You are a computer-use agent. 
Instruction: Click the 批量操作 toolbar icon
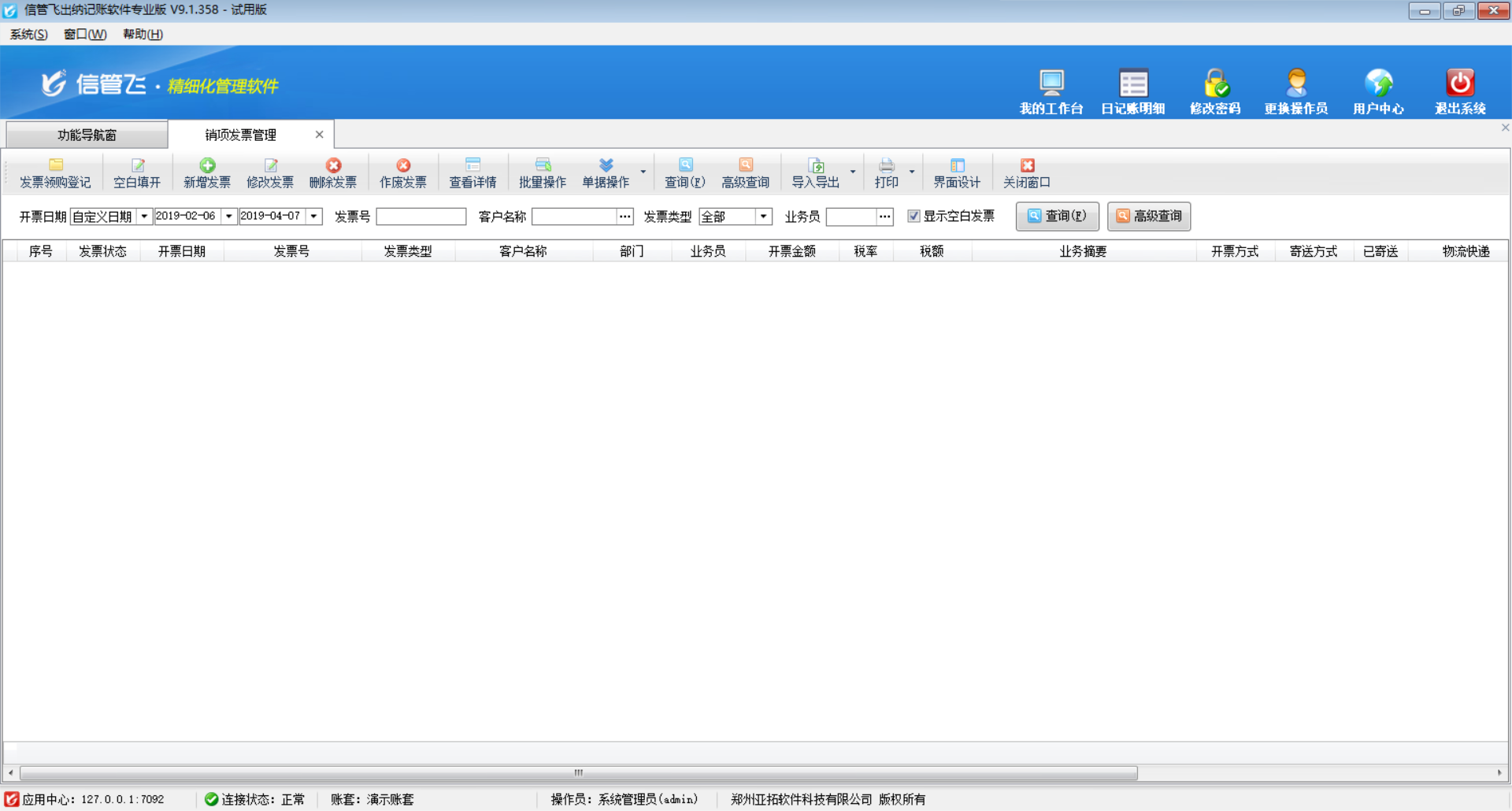(x=542, y=172)
